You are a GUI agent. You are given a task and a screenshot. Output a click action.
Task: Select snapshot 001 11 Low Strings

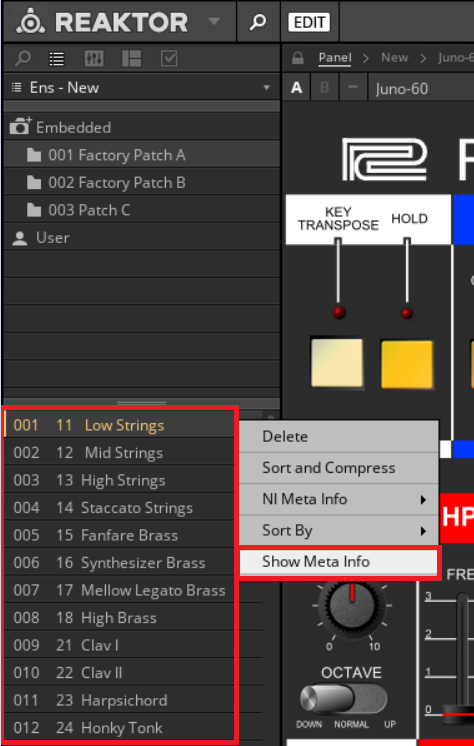119,425
